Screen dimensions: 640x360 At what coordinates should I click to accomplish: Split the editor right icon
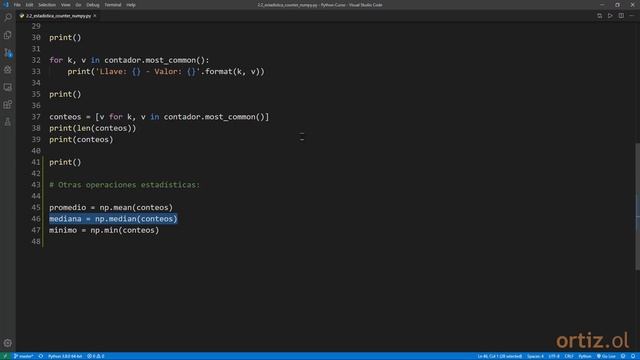click(x=621, y=16)
